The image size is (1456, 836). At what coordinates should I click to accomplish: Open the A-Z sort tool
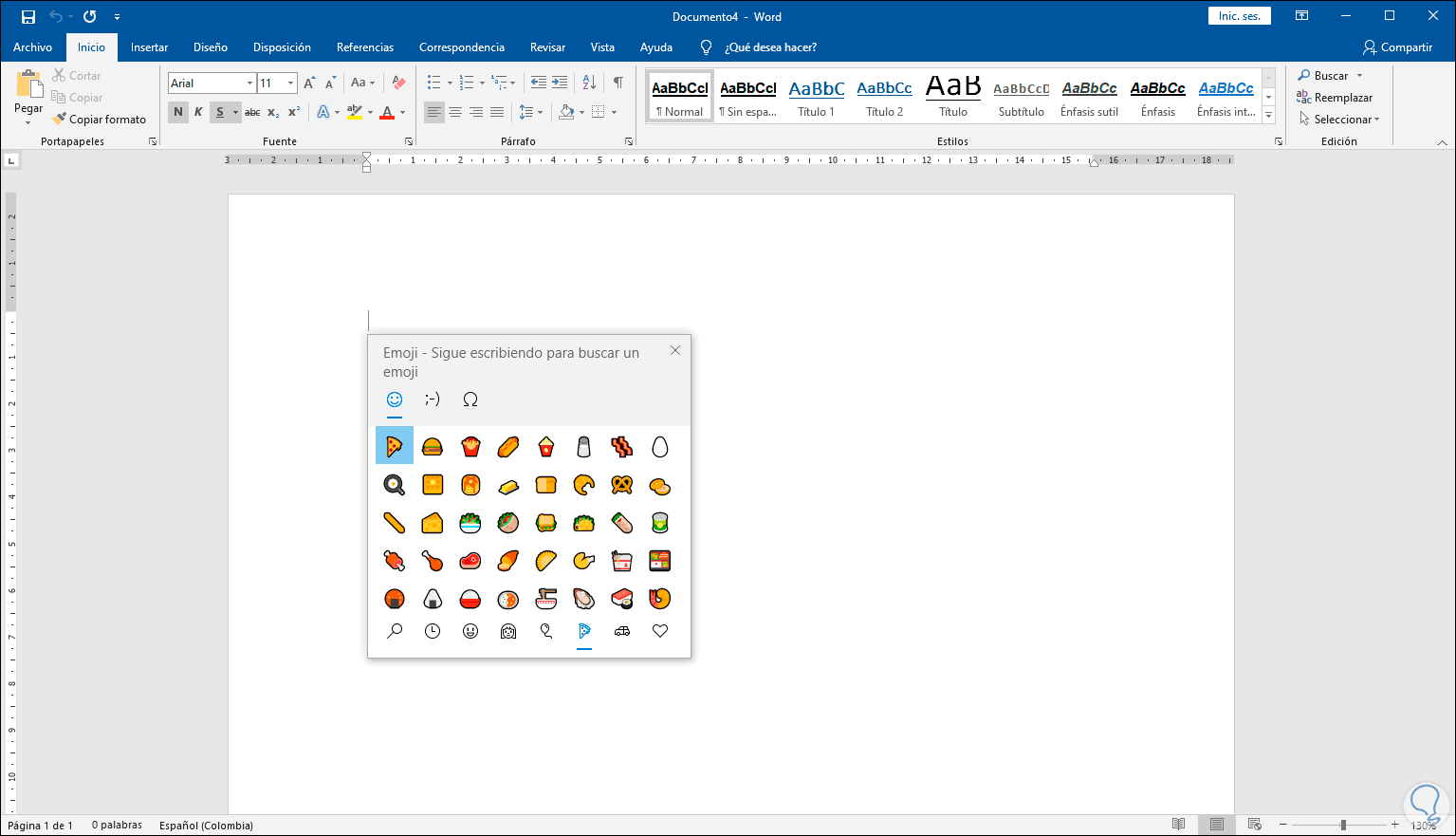pos(588,83)
